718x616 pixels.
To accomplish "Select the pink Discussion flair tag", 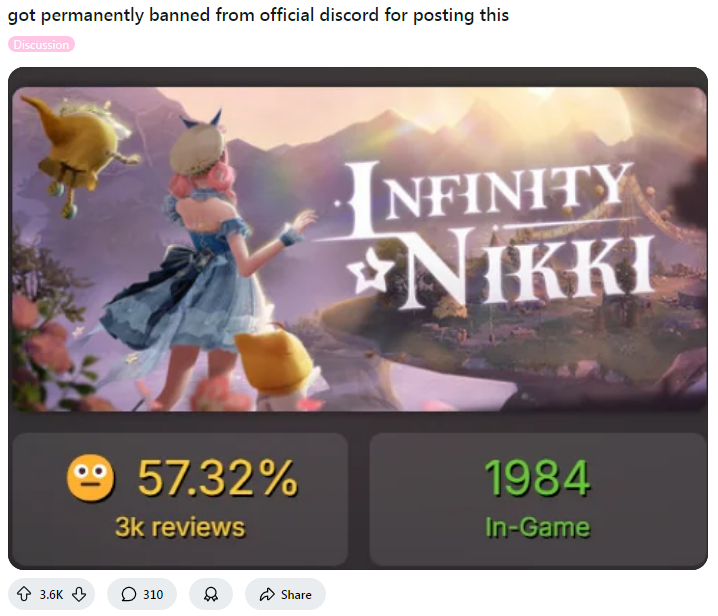I will coord(41,44).
